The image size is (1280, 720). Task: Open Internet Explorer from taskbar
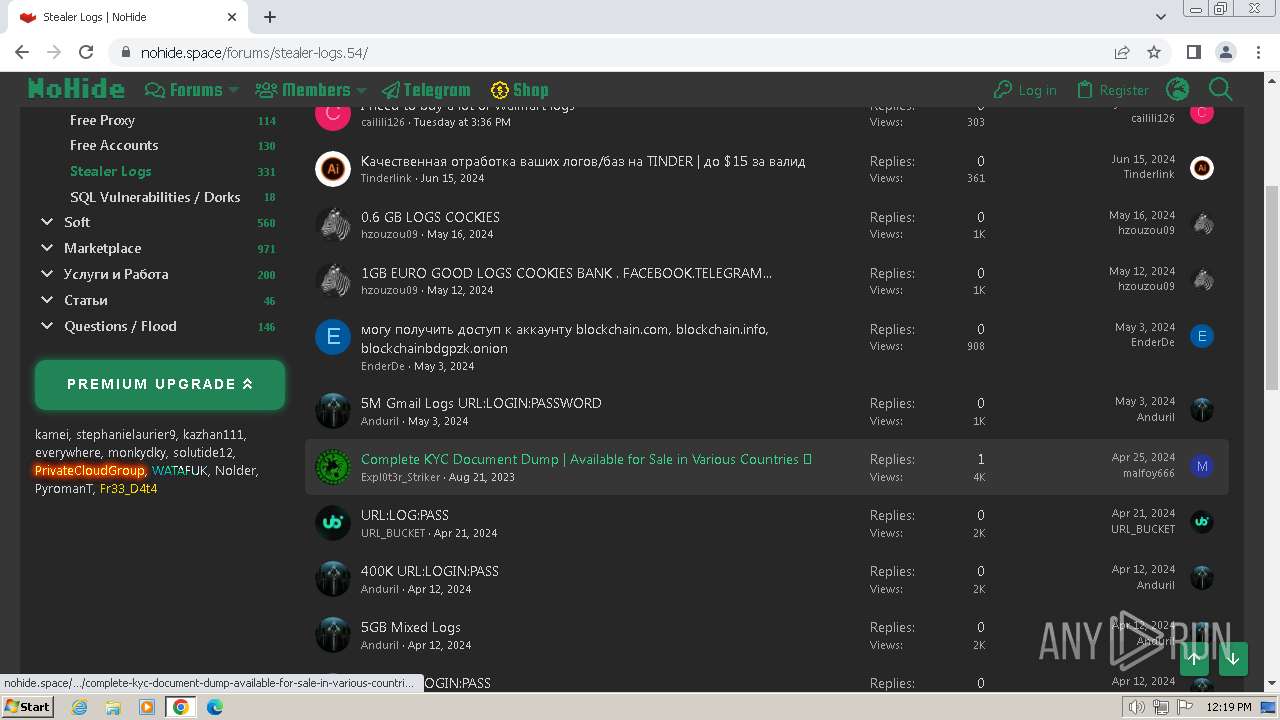pyautogui.click(x=79, y=707)
